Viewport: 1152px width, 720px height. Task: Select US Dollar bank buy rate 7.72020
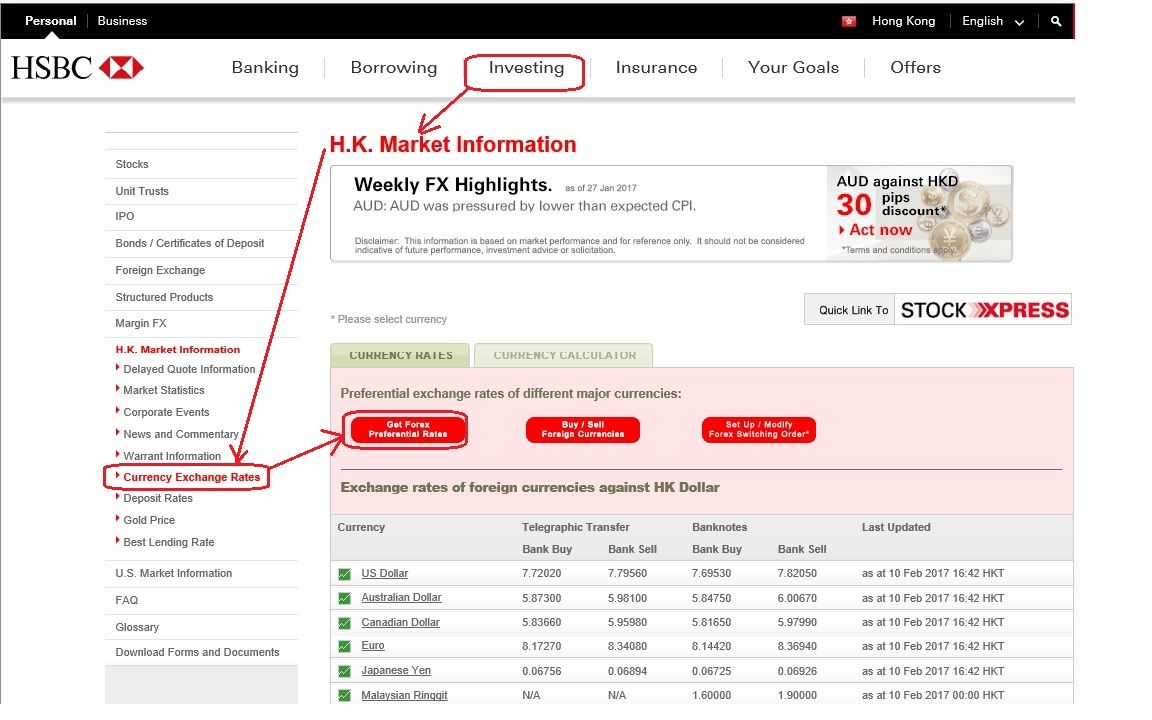click(541, 574)
